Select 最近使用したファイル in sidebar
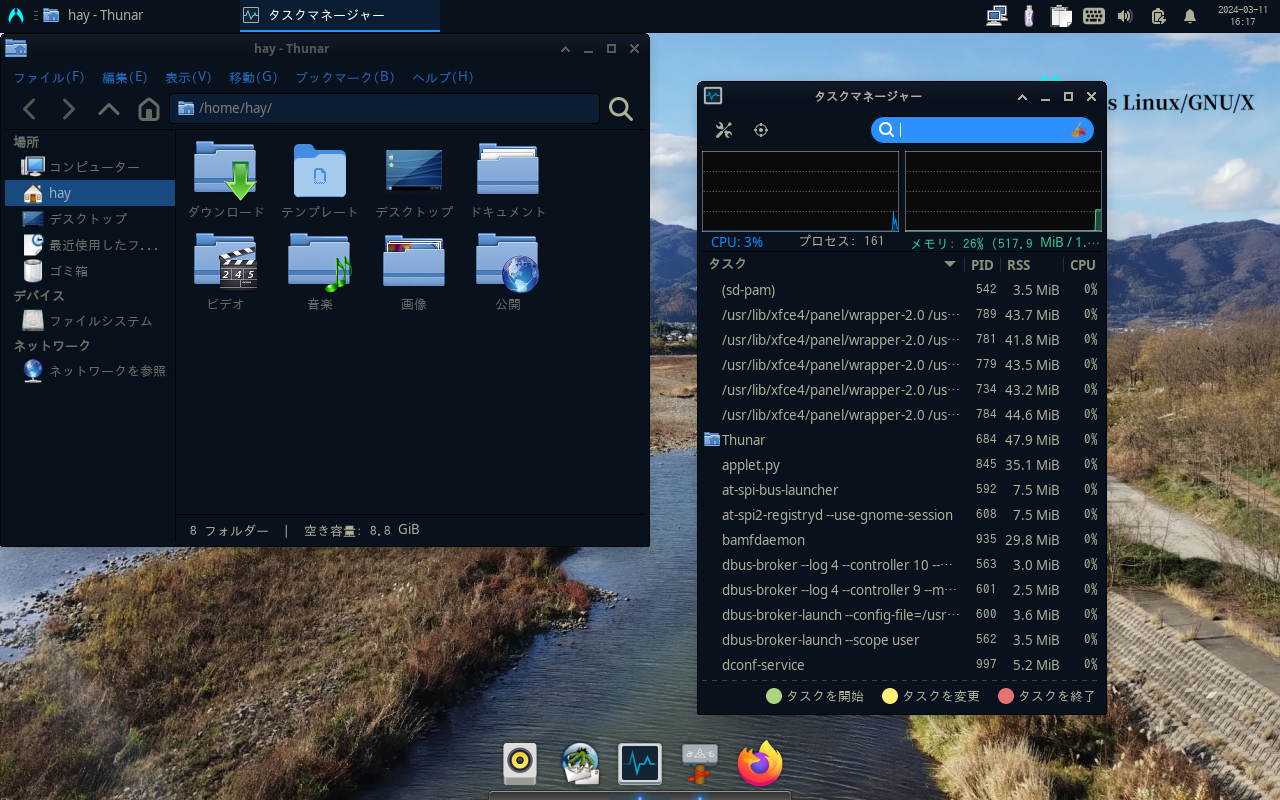Screen dimensions: 1280x800 pos(90,245)
